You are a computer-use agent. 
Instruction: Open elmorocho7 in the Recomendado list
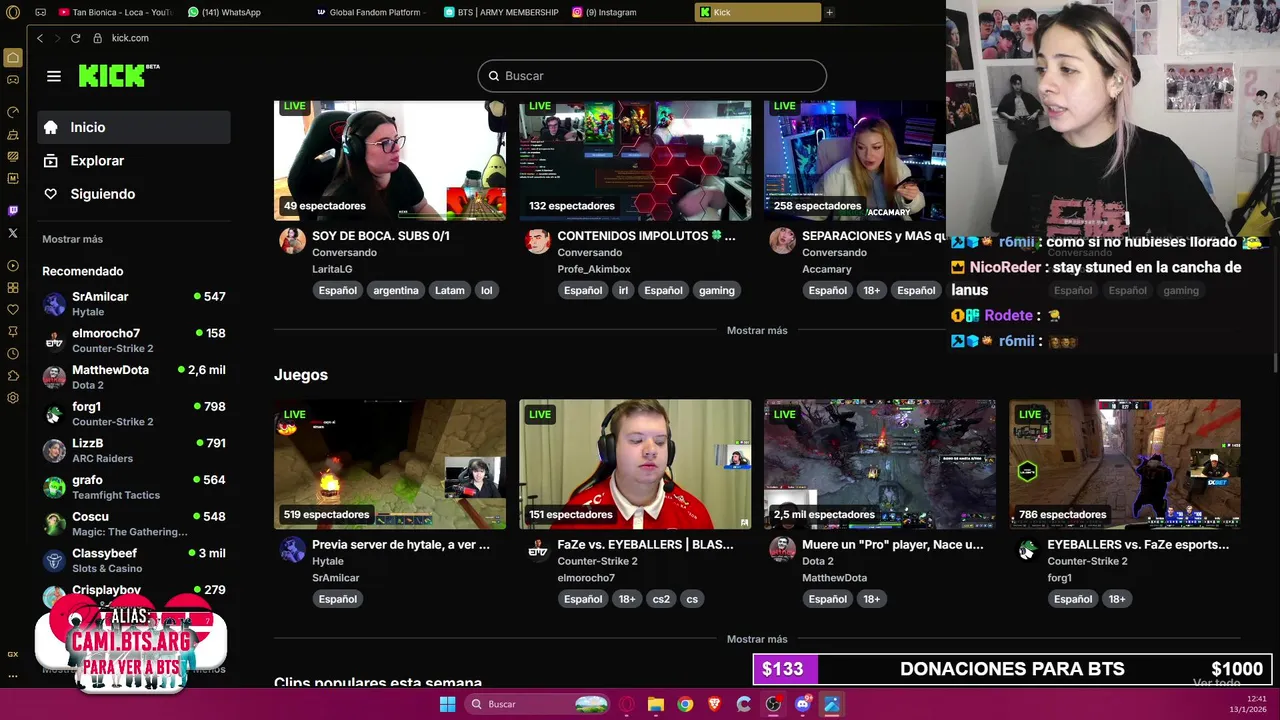pyautogui.click(x=134, y=340)
